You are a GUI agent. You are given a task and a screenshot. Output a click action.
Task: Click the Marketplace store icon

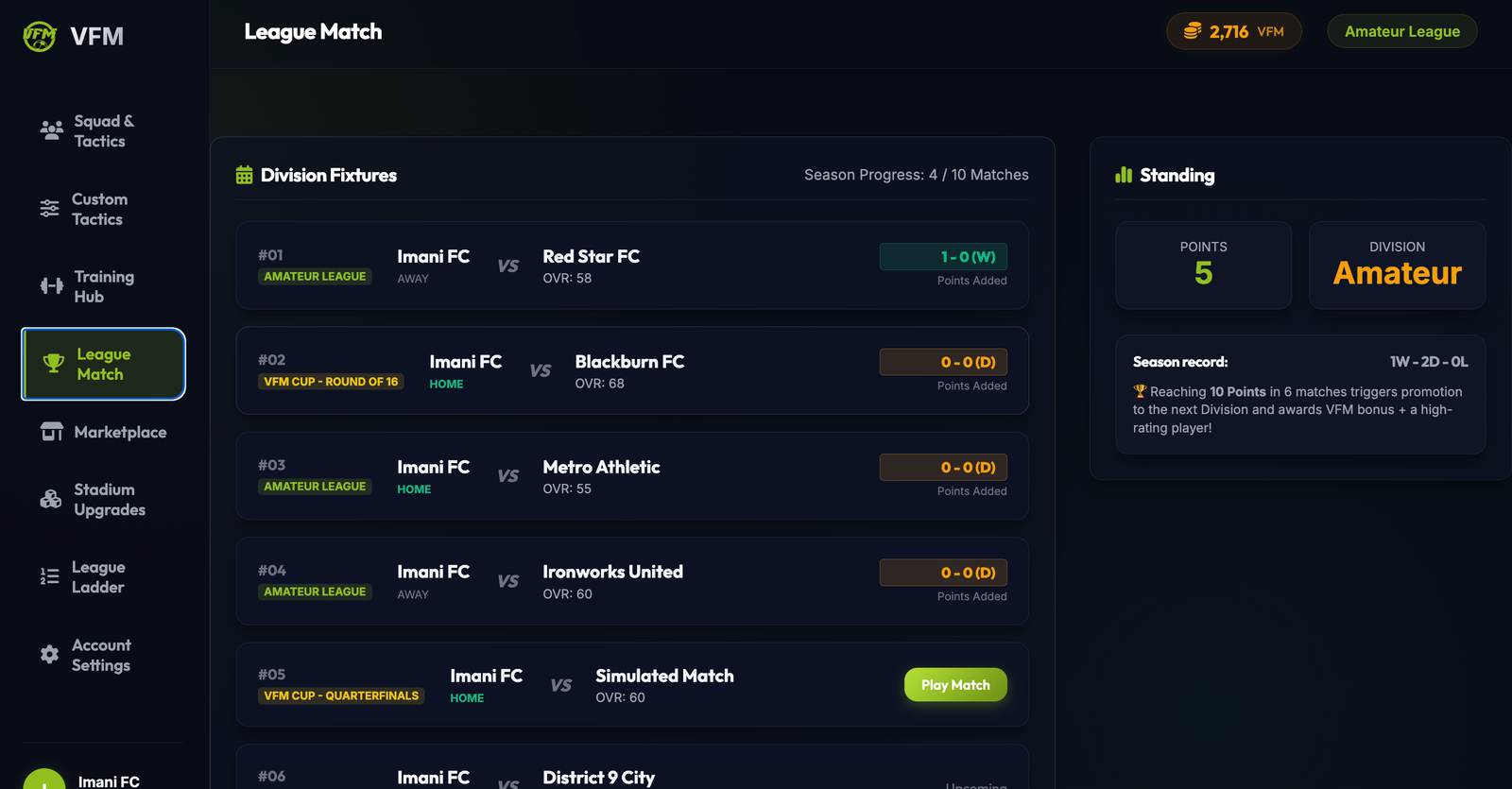click(x=51, y=432)
